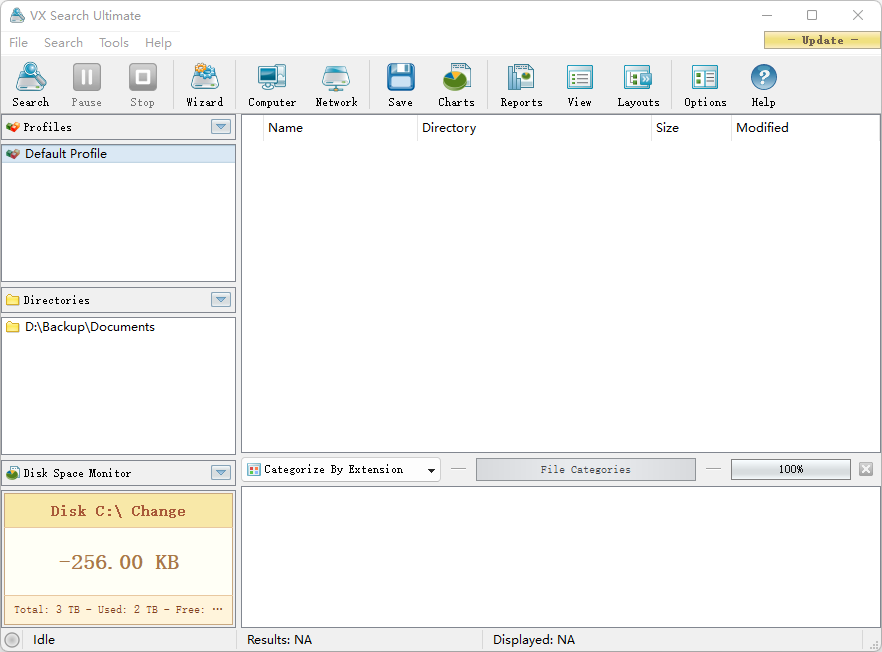Sort results by Directory column header

pyautogui.click(x=534, y=128)
